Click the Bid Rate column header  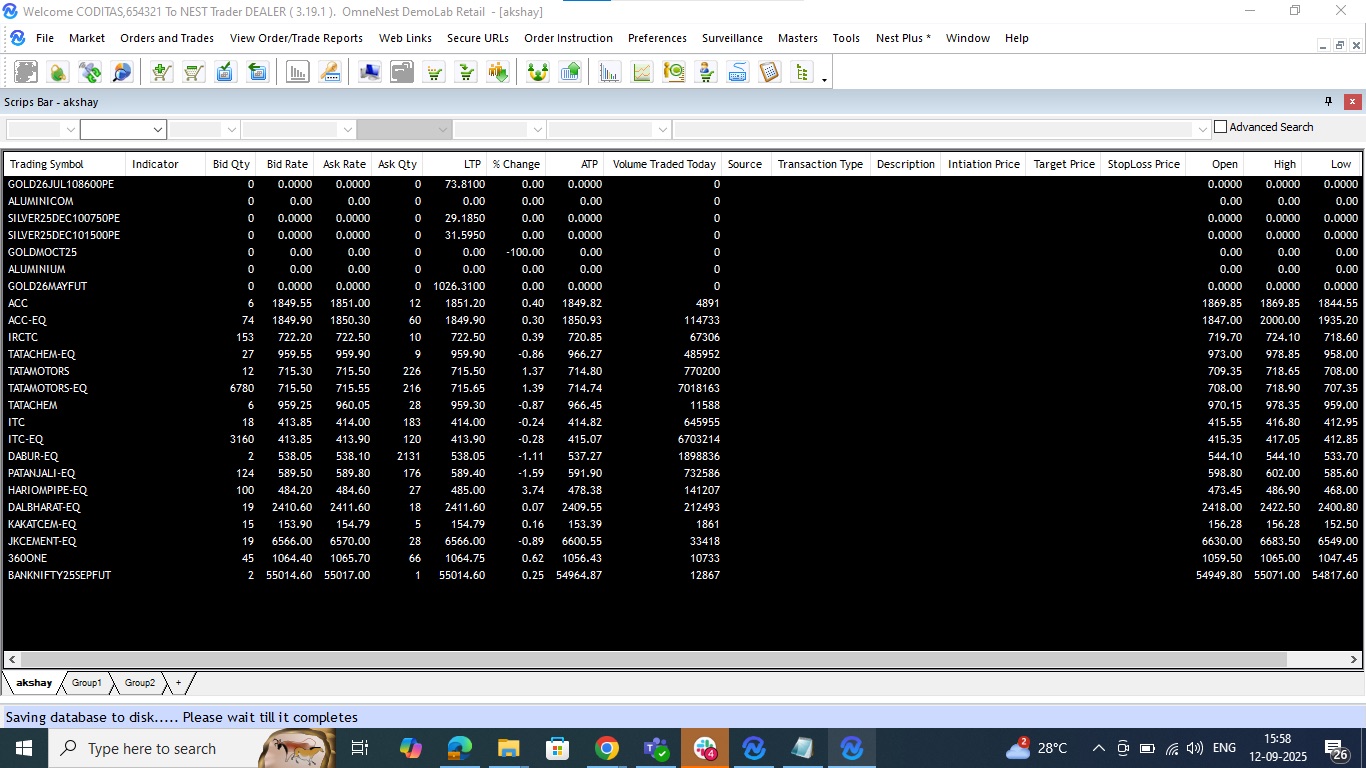[285, 164]
